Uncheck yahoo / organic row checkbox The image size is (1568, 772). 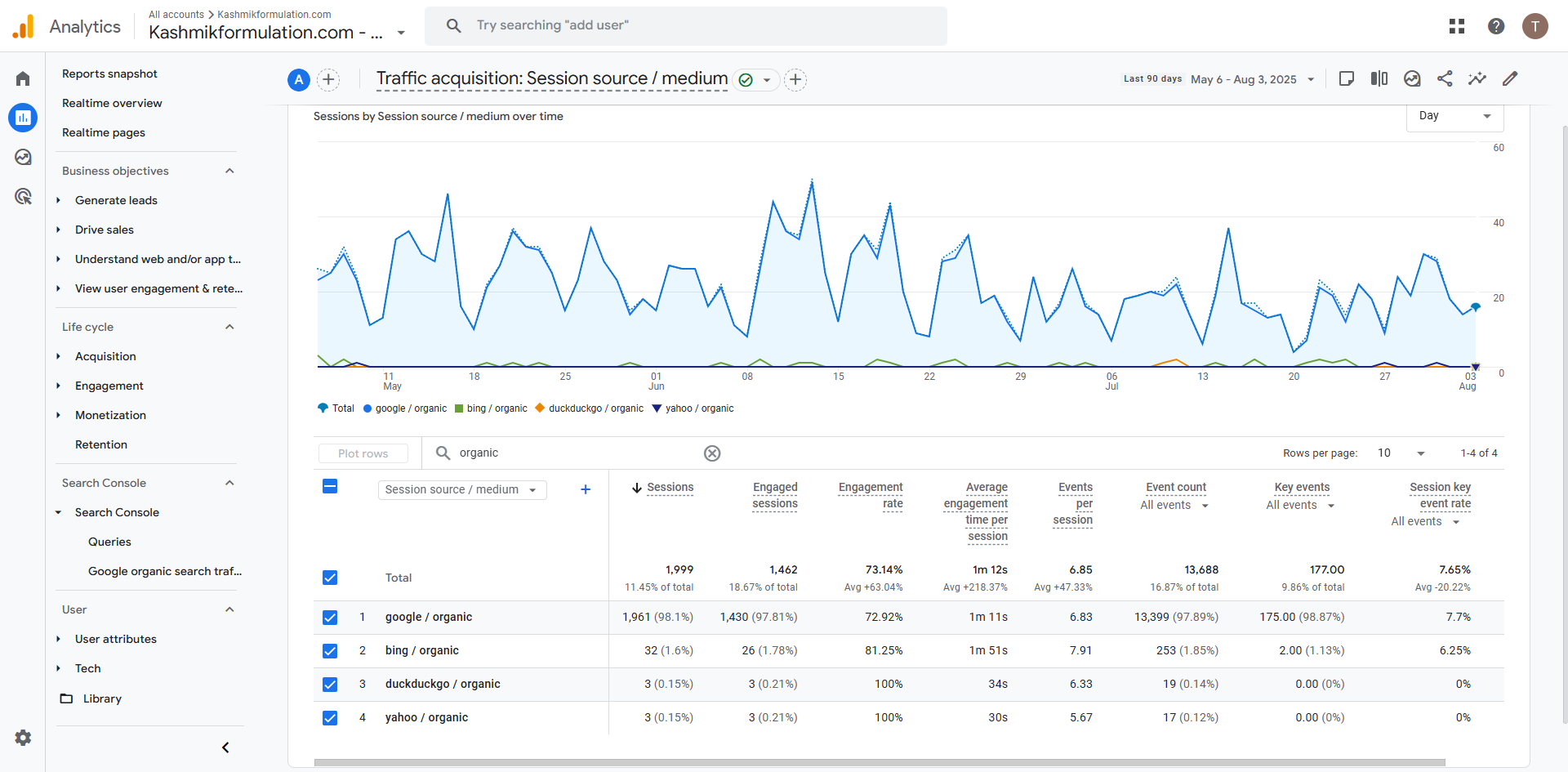(x=330, y=718)
